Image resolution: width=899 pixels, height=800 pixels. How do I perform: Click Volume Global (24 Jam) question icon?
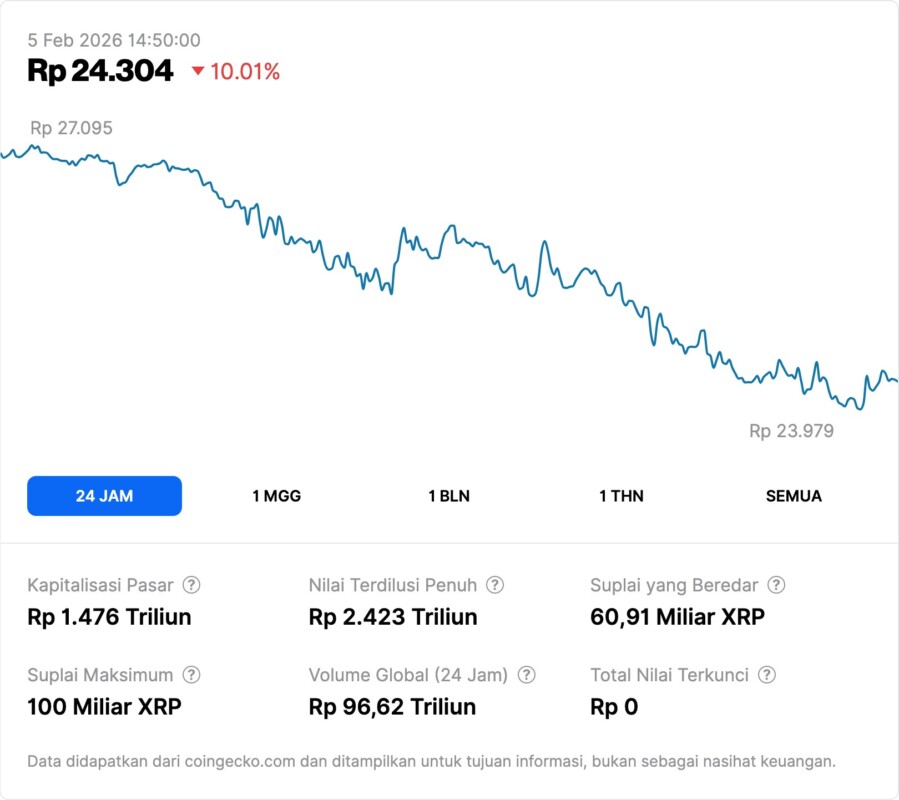point(526,675)
